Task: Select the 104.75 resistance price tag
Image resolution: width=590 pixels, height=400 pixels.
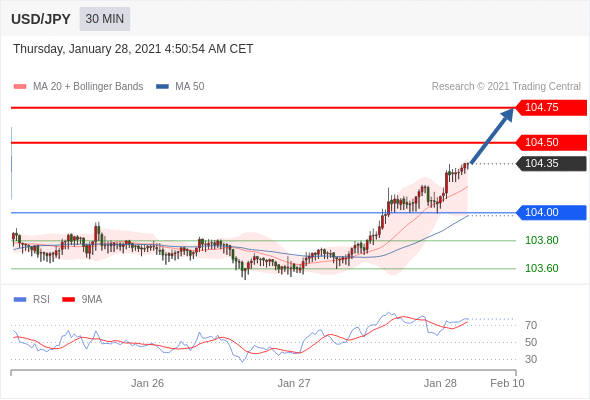Action: coord(551,108)
